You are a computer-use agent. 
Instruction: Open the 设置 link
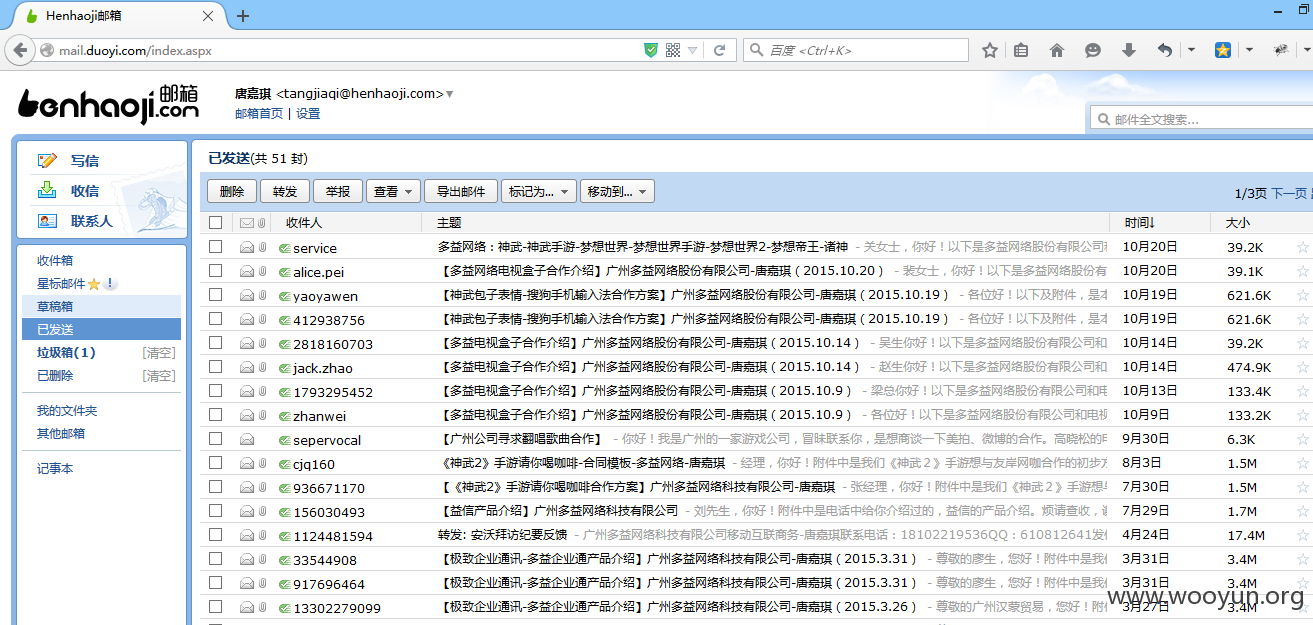308,114
